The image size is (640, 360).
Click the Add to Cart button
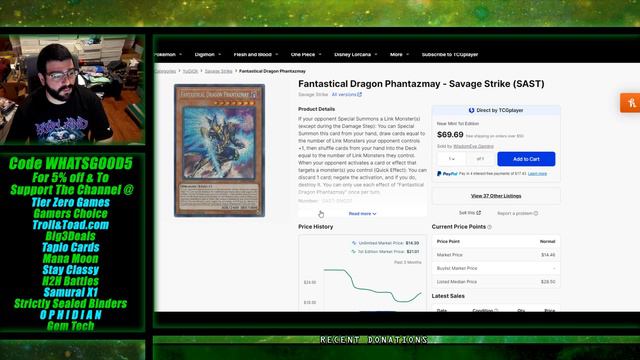tap(526, 159)
